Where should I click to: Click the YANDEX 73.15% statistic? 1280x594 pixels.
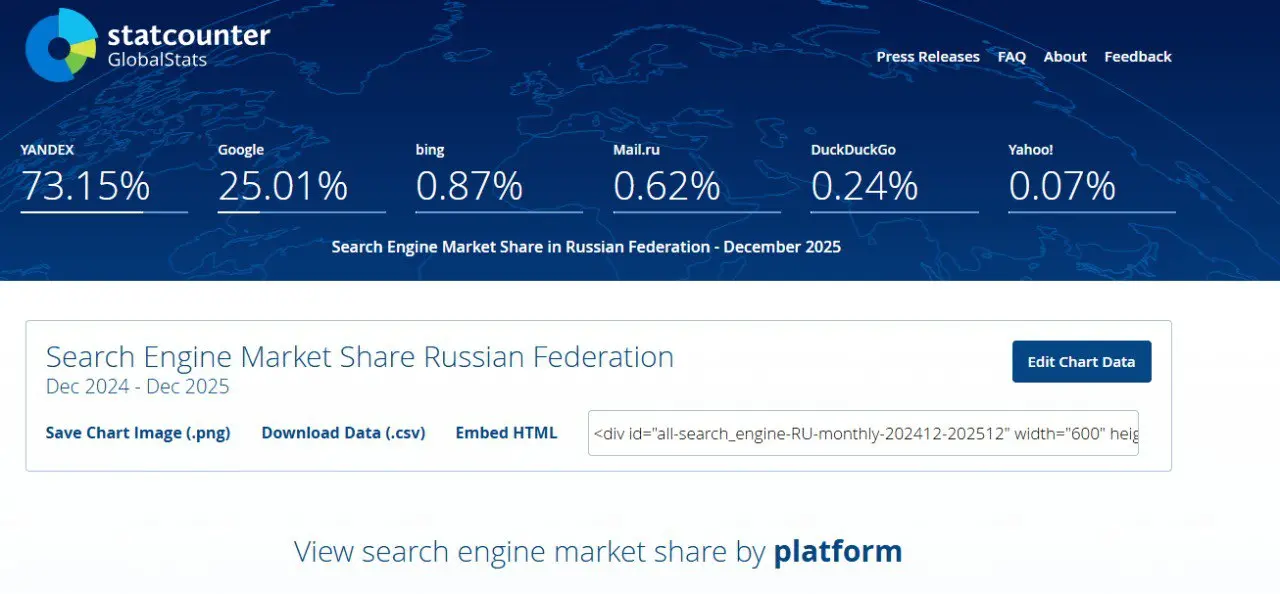click(x=104, y=177)
